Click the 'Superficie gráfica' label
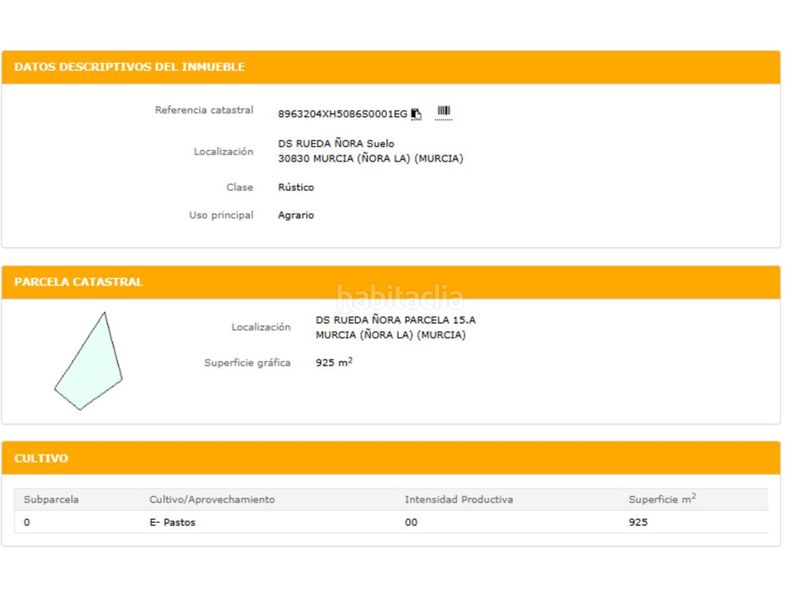The width and height of the screenshot is (800, 600). pos(247,363)
